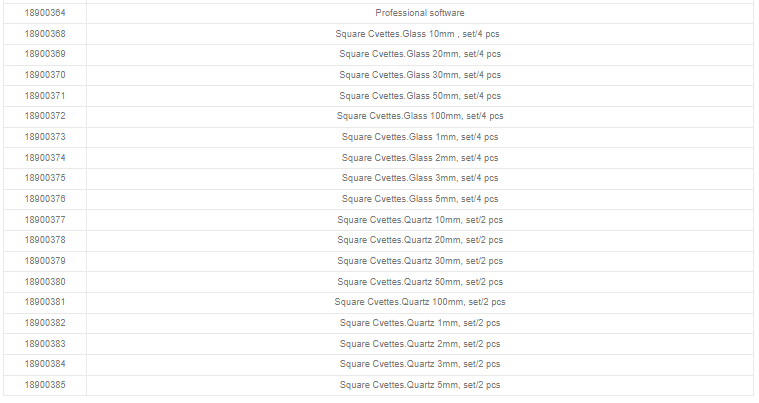
Task: Click the Quartz 10mm cuvettes description
Action: 419,220
